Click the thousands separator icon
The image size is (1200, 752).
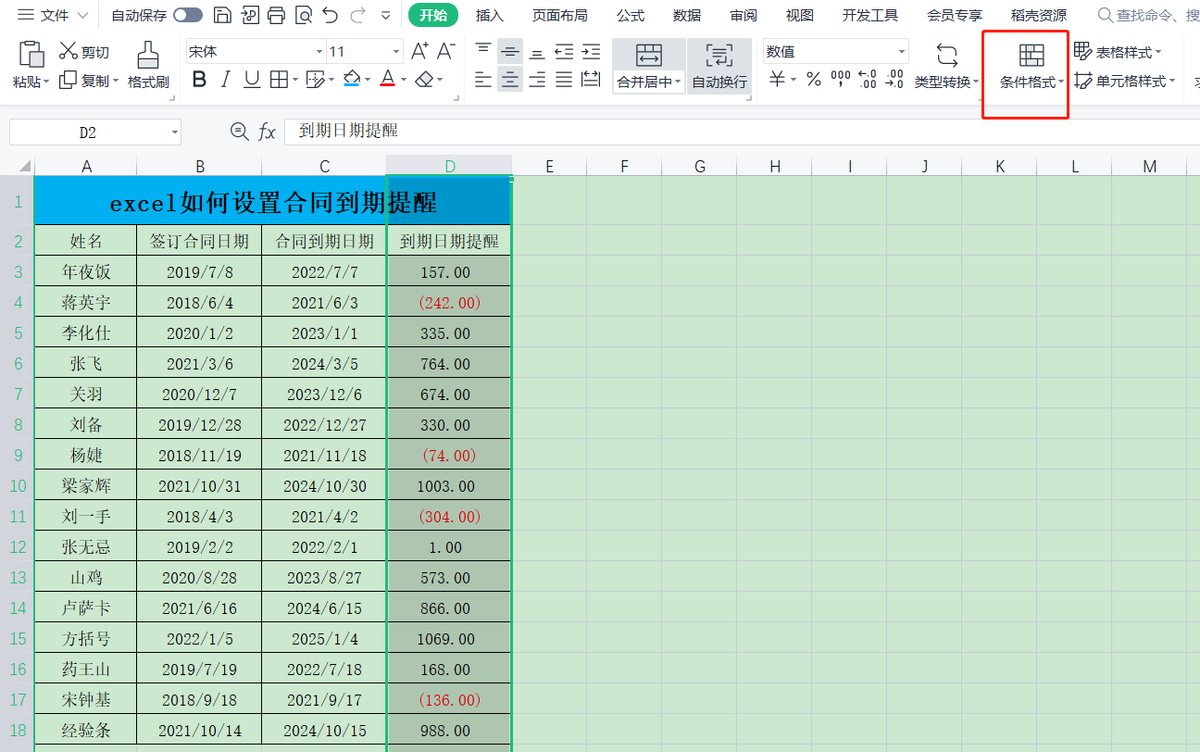(840, 79)
